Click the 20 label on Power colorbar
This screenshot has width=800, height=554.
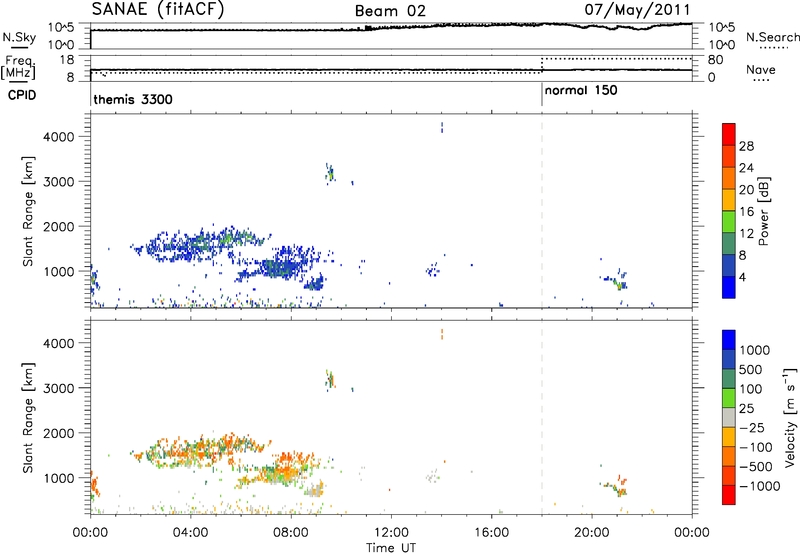(x=746, y=190)
